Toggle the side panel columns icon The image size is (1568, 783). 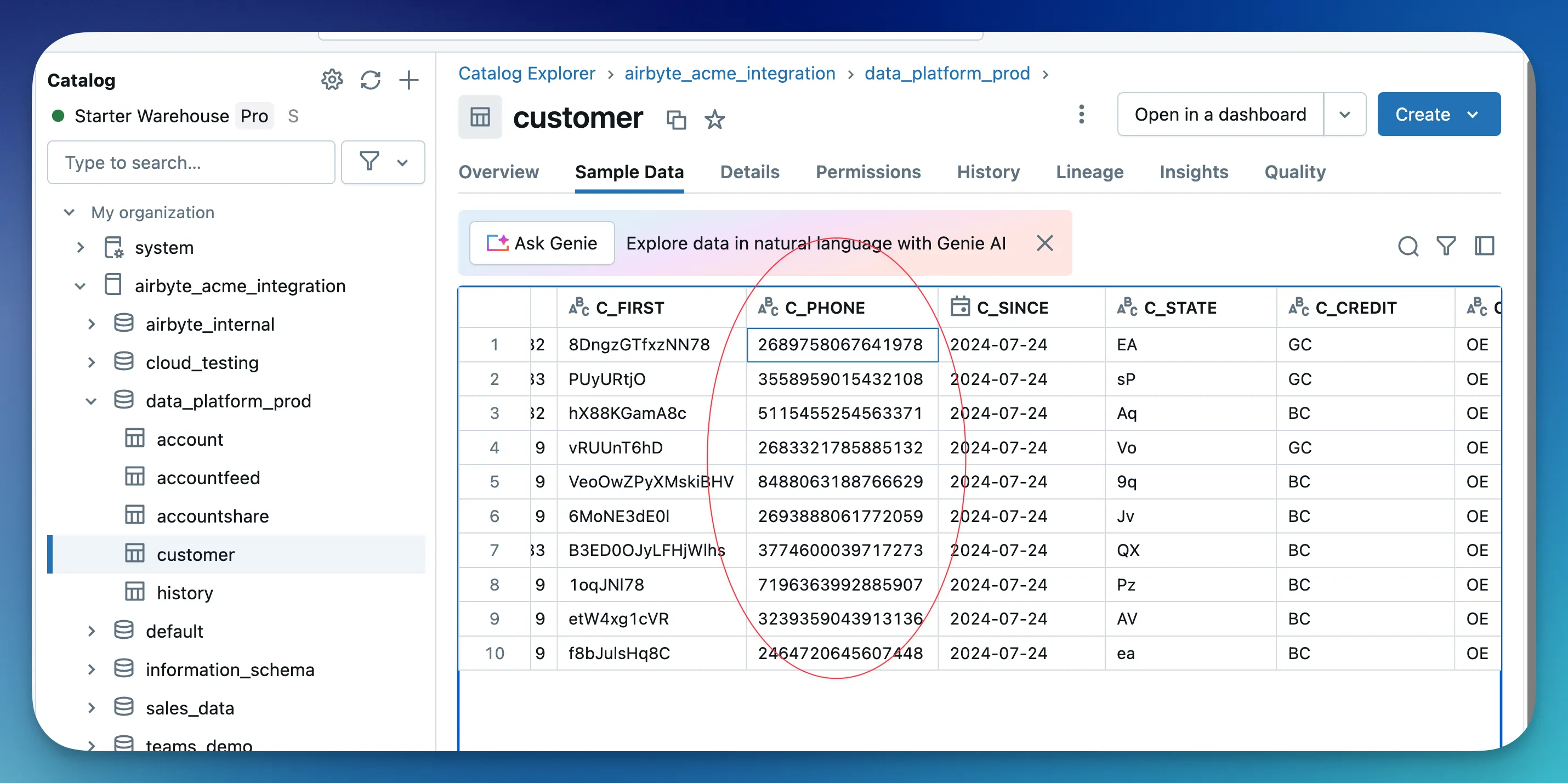(1484, 246)
